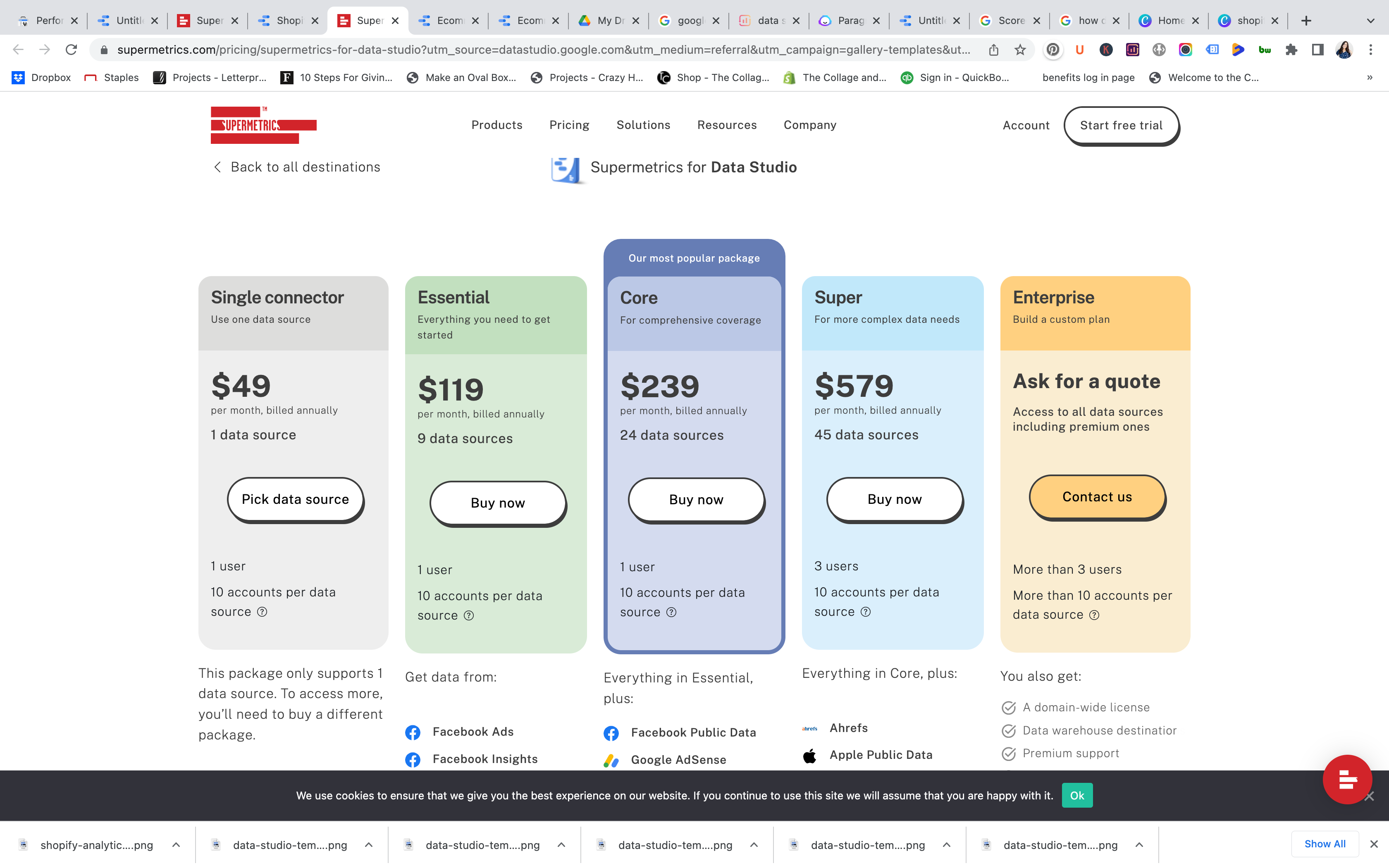Click Buy now under Core plan

point(696,500)
